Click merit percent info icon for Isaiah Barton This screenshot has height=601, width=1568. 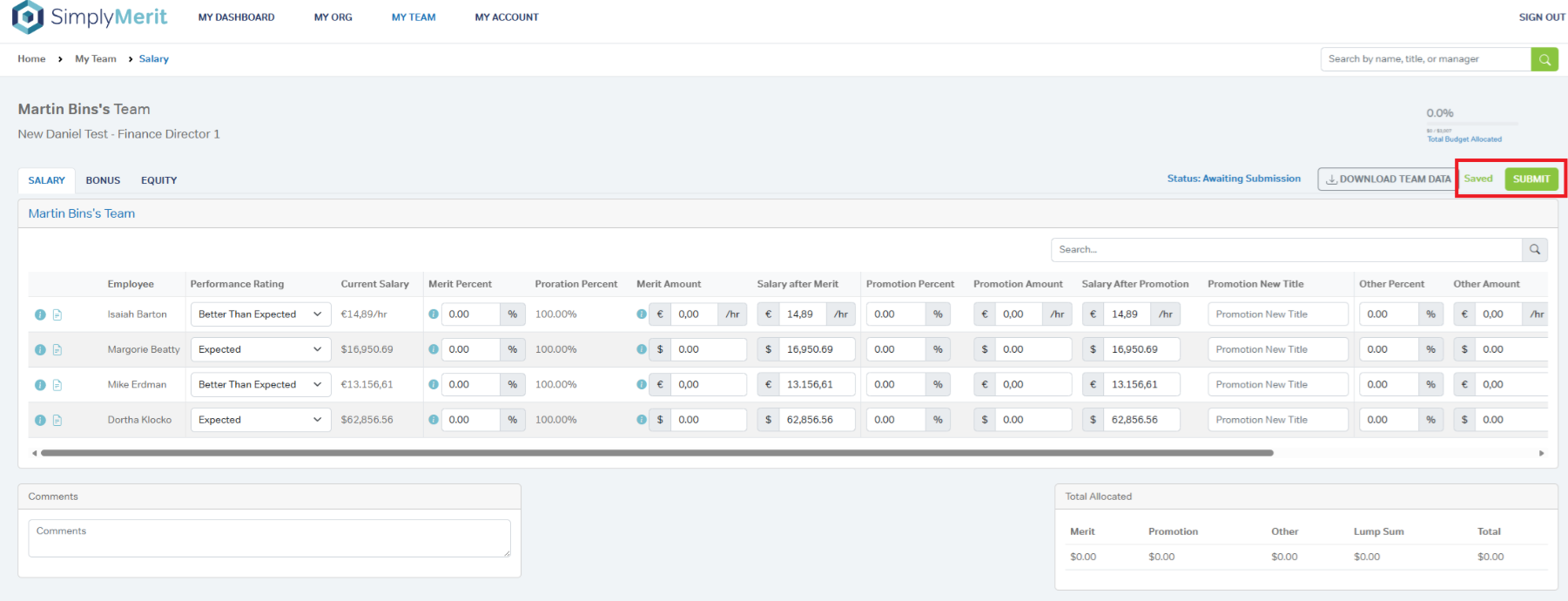click(x=434, y=314)
